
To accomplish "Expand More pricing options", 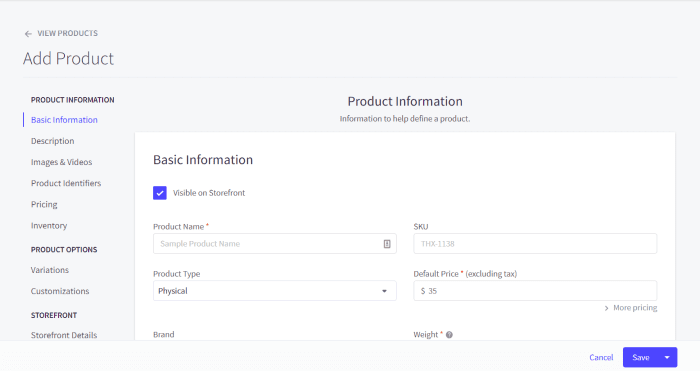I will (635, 308).
